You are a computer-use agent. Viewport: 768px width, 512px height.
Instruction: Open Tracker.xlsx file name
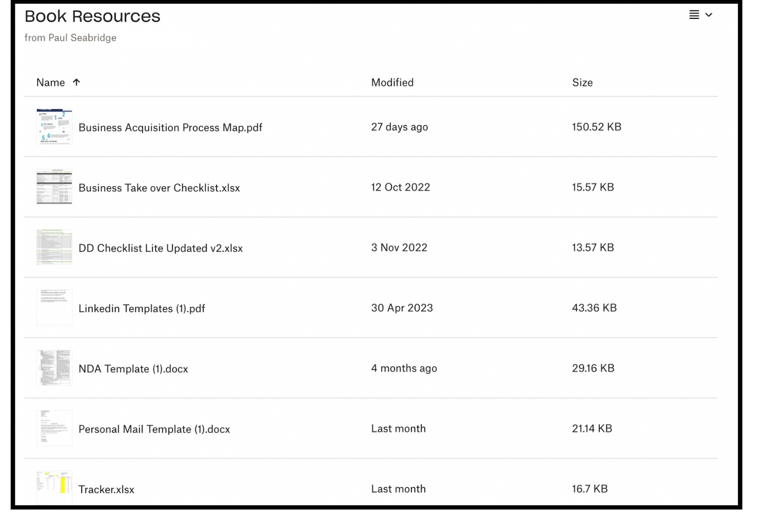pyautogui.click(x=106, y=490)
